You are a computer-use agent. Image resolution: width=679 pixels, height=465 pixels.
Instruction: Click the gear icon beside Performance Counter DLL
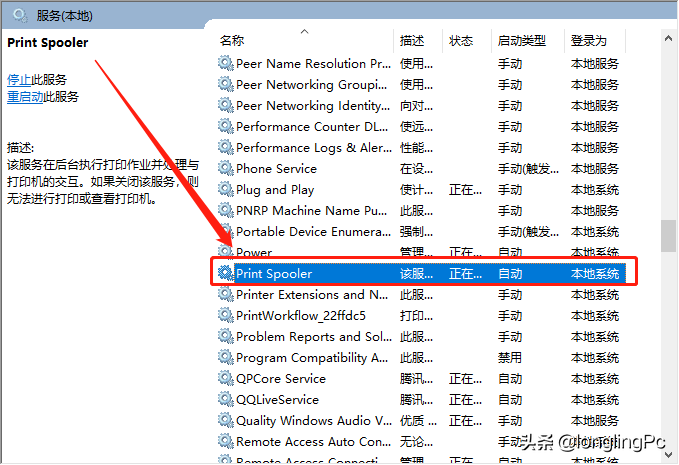(225, 126)
